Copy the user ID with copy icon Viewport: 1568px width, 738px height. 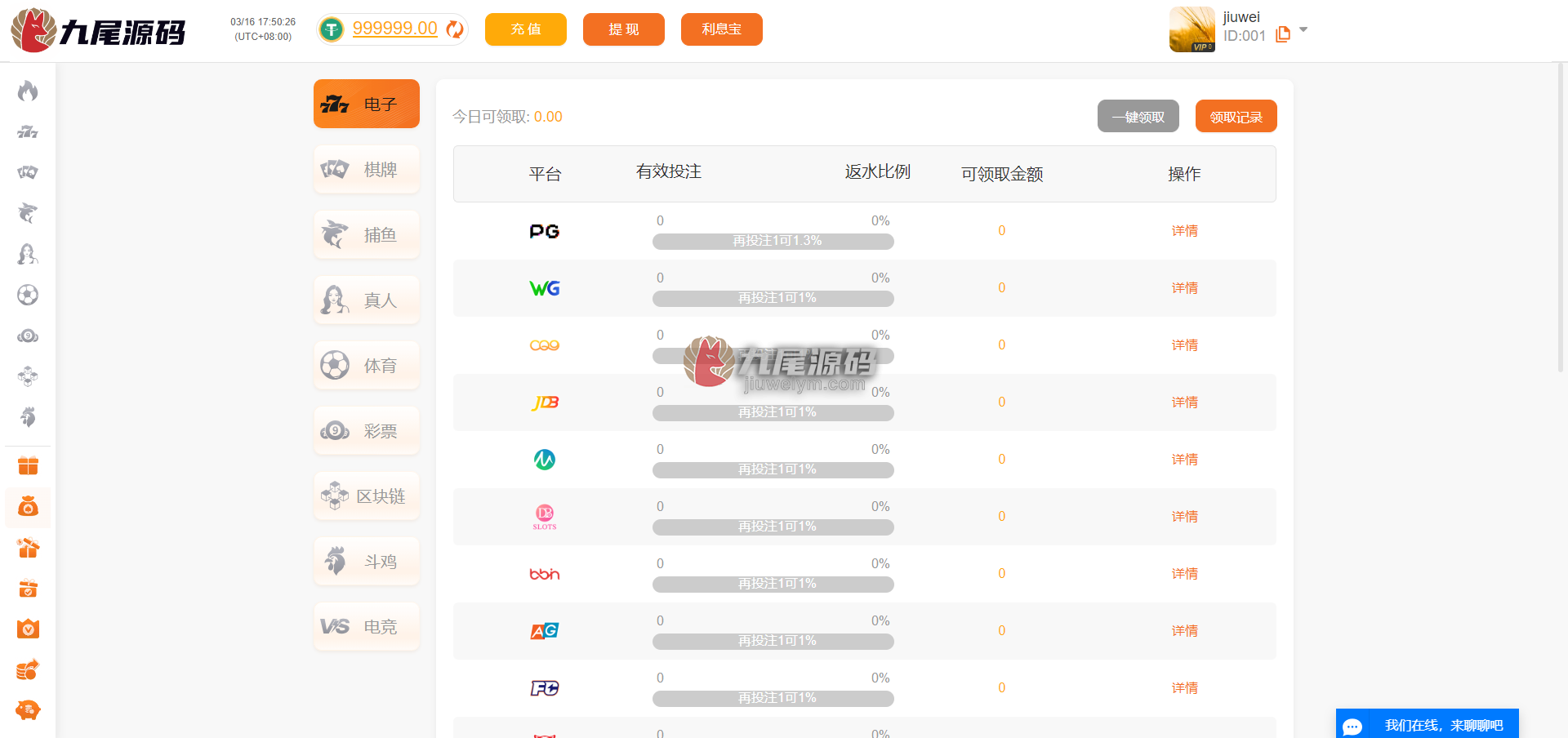[1283, 34]
